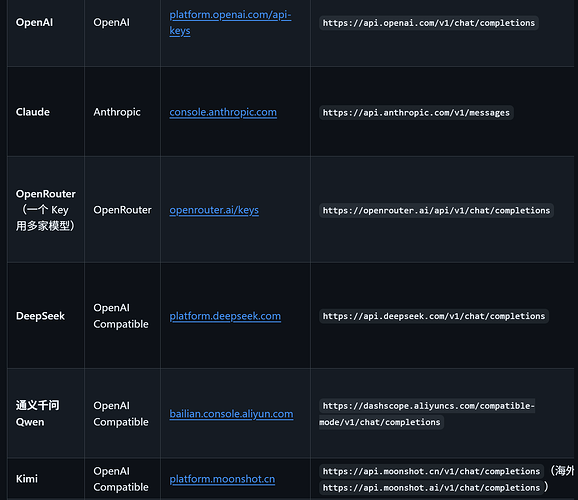
Task: Click the Kimi row name cell
Action: tap(46, 479)
